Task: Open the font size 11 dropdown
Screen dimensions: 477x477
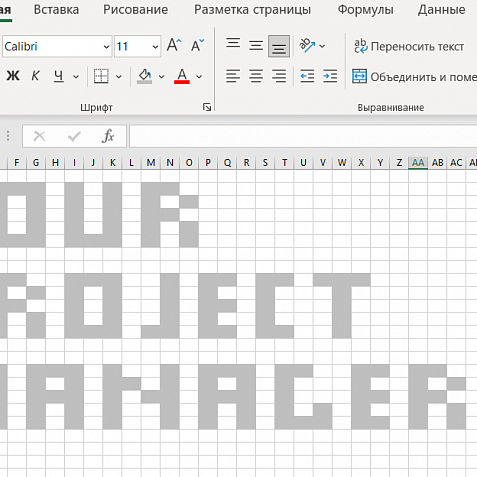Action: [155, 47]
